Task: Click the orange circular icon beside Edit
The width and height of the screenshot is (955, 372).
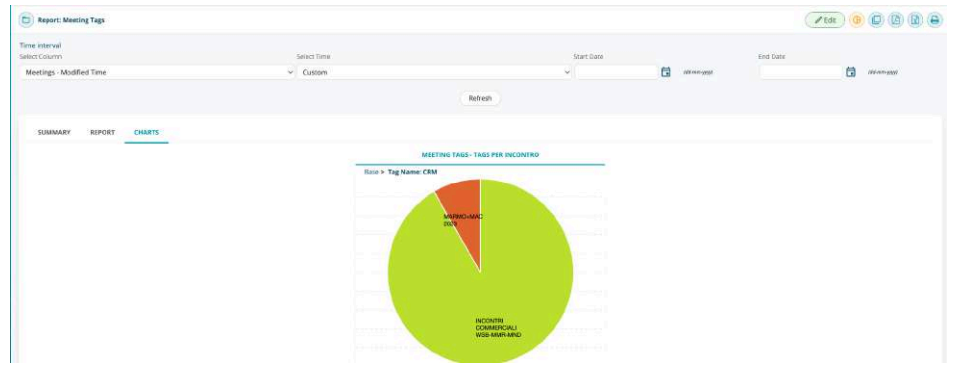Action: (x=856, y=20)
